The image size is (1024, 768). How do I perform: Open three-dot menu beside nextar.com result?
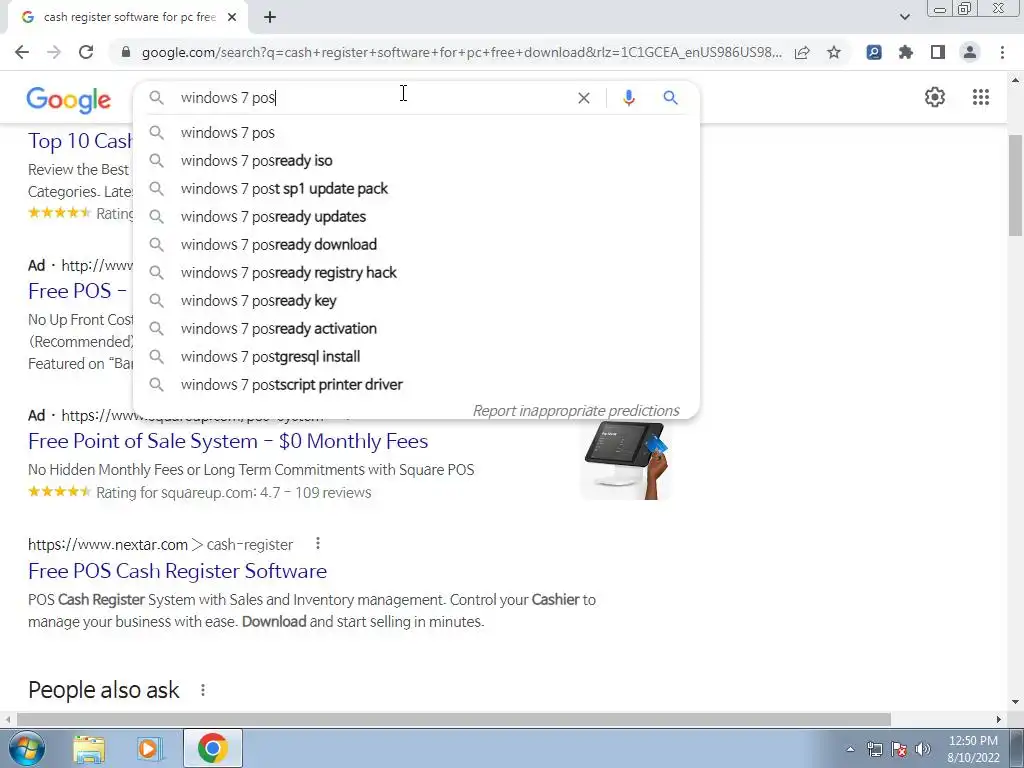[317, 543]
